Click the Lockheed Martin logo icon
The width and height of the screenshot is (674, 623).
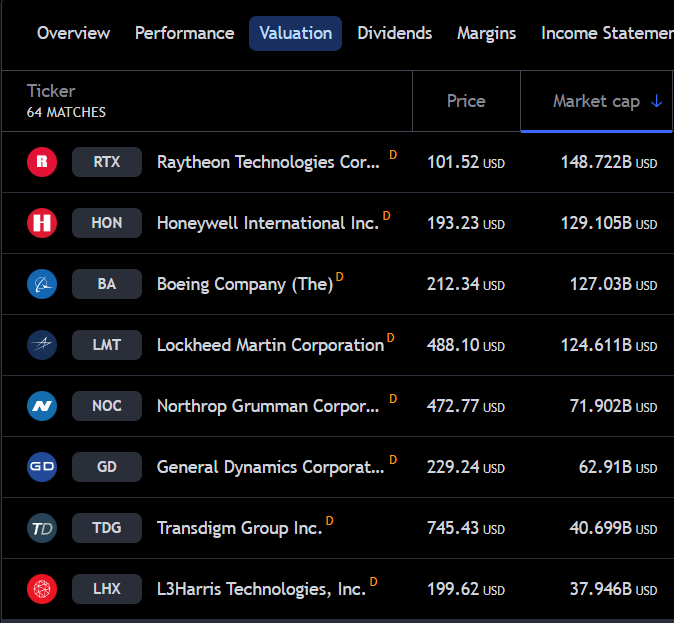click(42, 345)
